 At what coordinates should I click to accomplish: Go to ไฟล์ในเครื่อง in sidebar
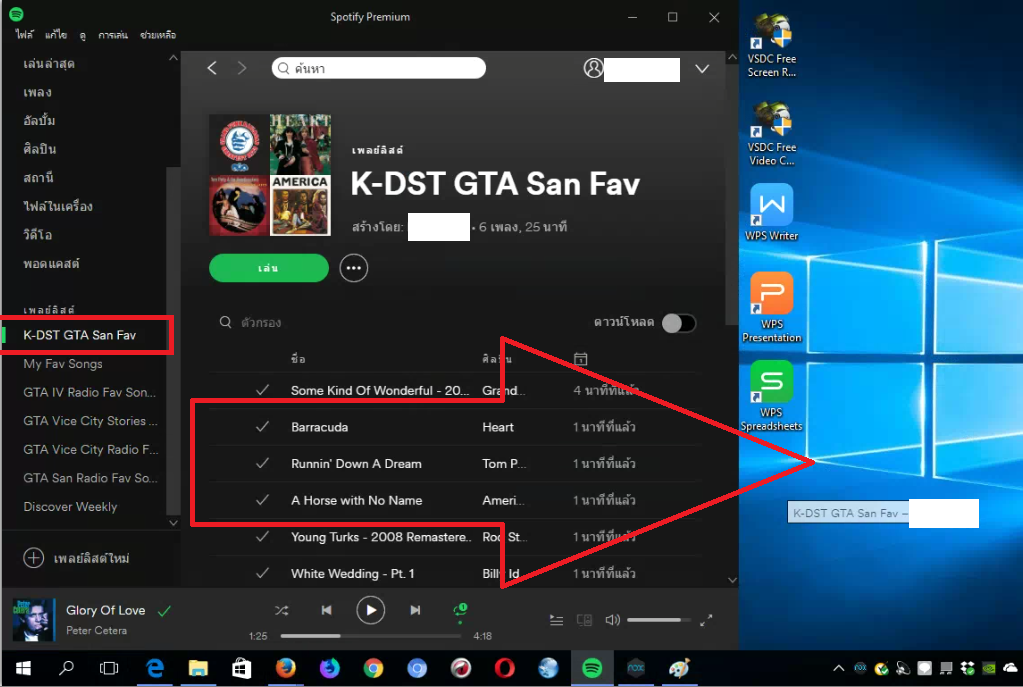coord(58,206)
